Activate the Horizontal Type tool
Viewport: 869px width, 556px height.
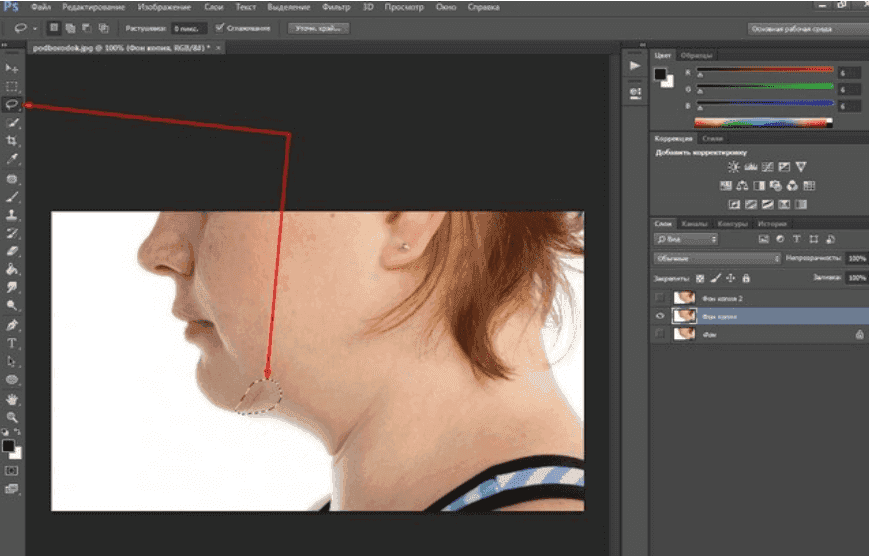pos(12,343)
